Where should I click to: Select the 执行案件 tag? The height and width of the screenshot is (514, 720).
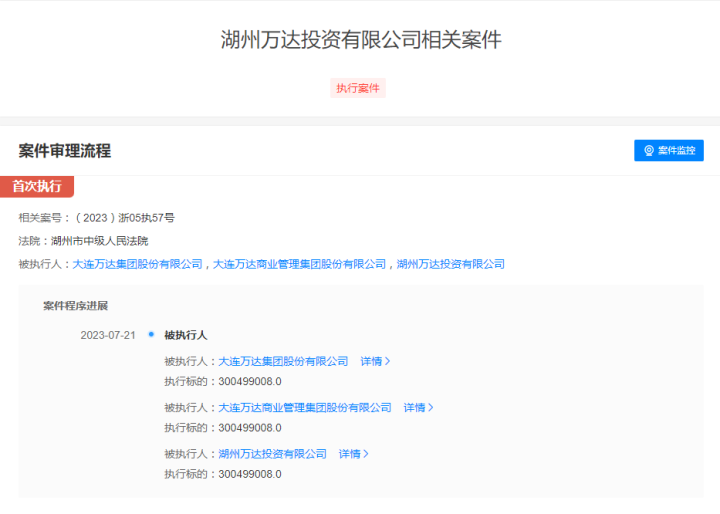pyautogui.click(x=358, y=88)
